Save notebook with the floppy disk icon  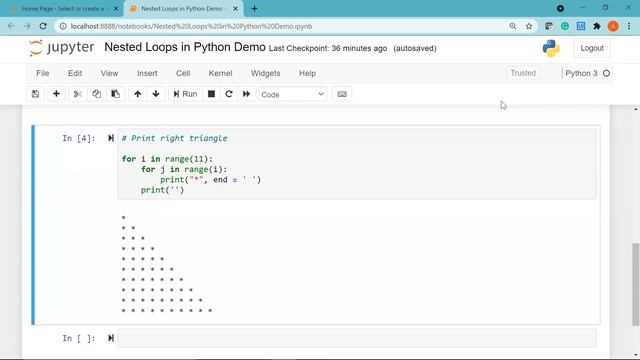(x=36, y=94)
